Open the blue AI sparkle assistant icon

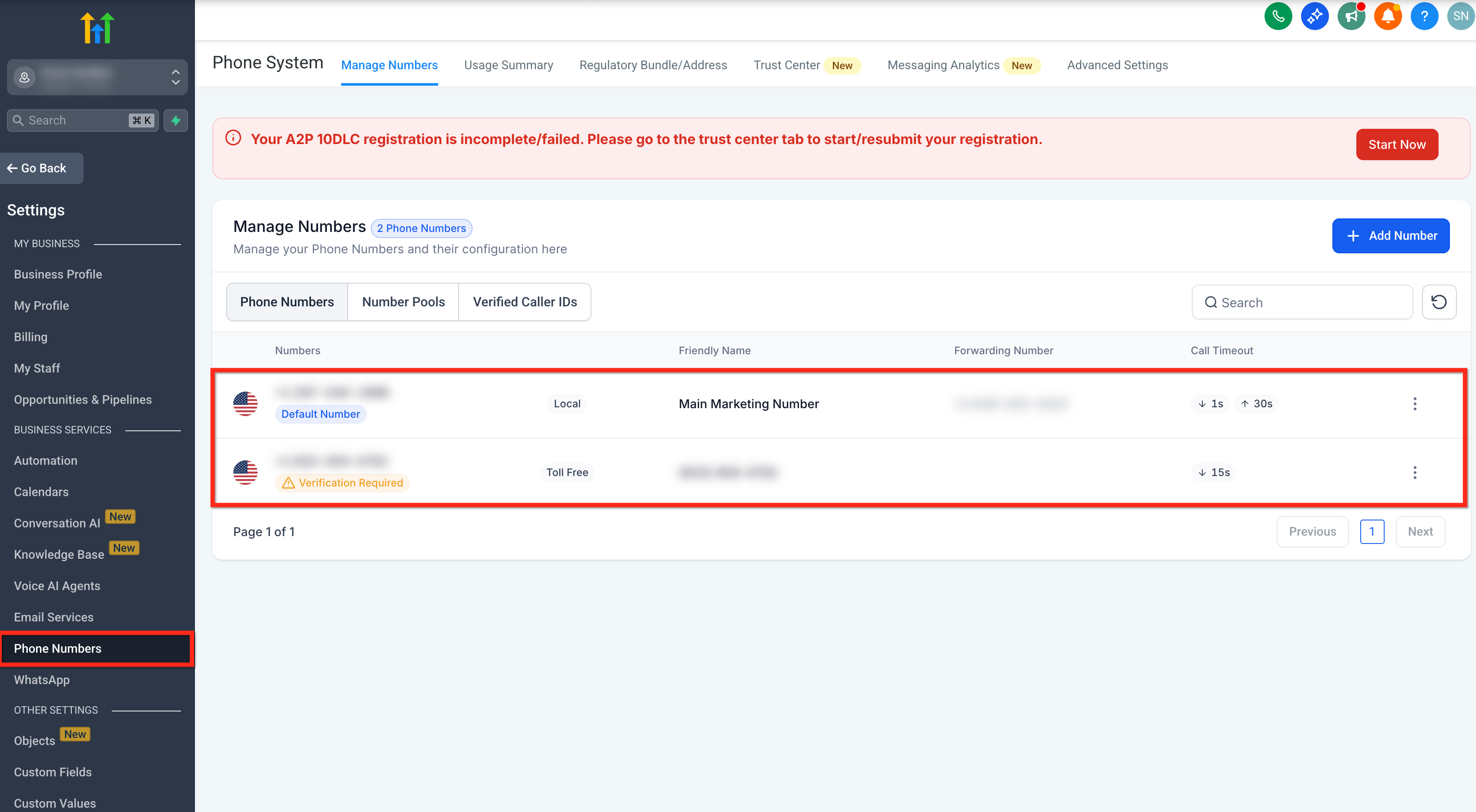point(1315,16)
